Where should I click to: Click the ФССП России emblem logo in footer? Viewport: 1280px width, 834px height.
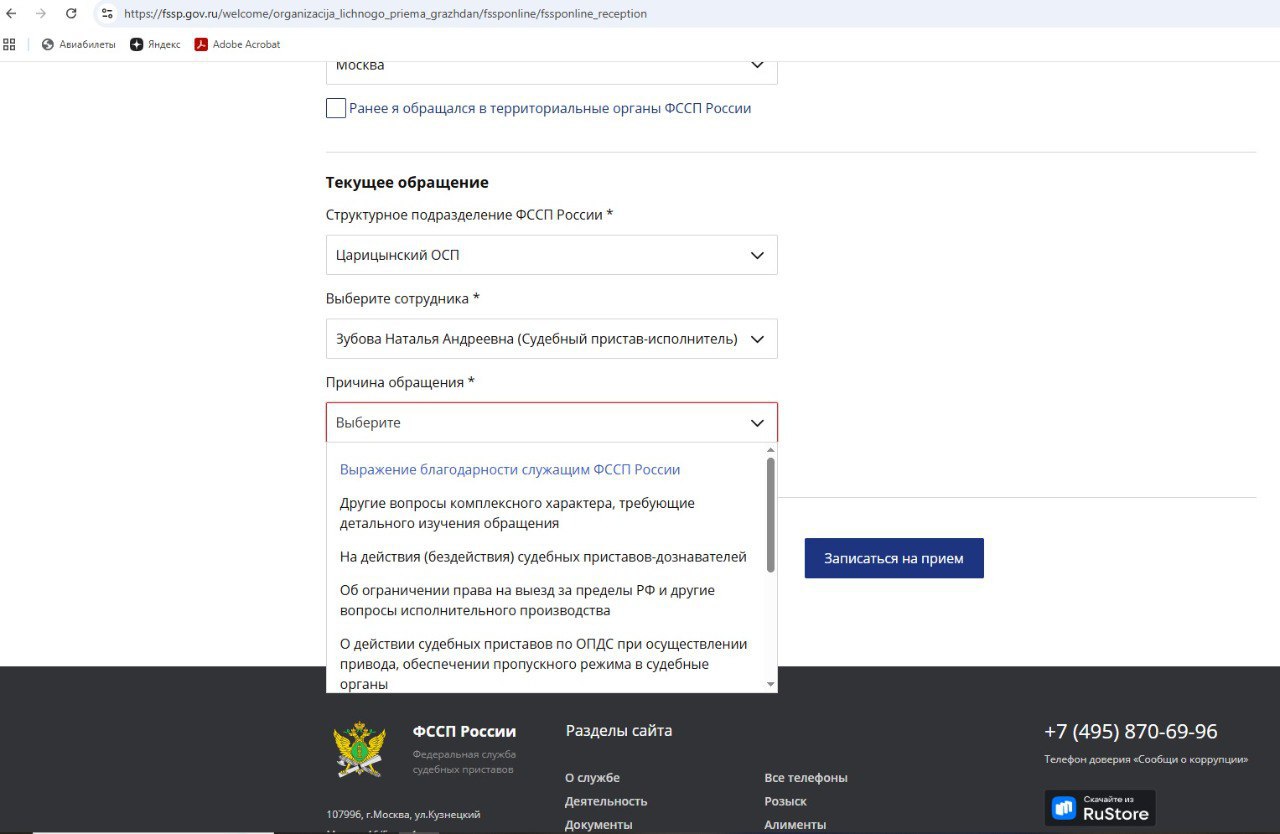point(360,751)
